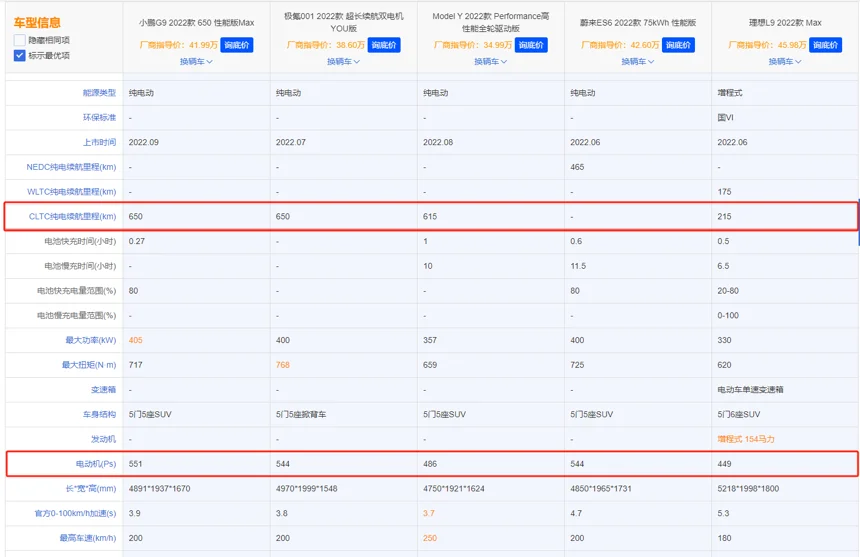
Task: Click 厂商指导价 34.99万 price text
Action: [x=473, y=45]
